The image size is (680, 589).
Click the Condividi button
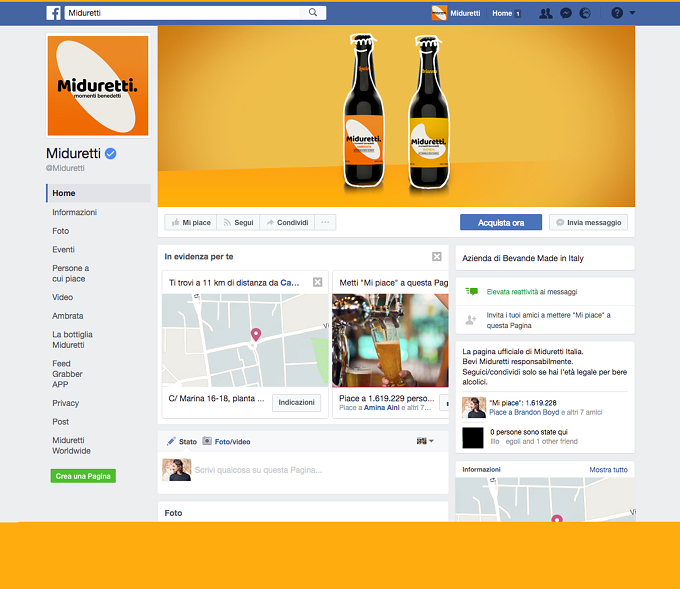287,223
